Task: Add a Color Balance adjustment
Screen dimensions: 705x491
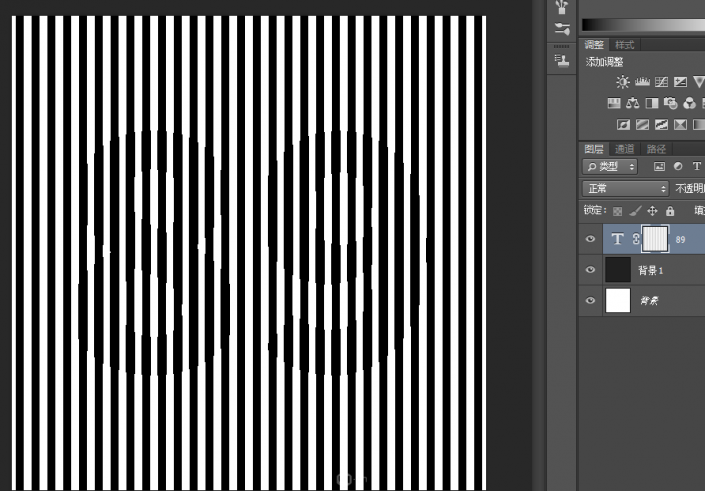Action: coord(633,103)
